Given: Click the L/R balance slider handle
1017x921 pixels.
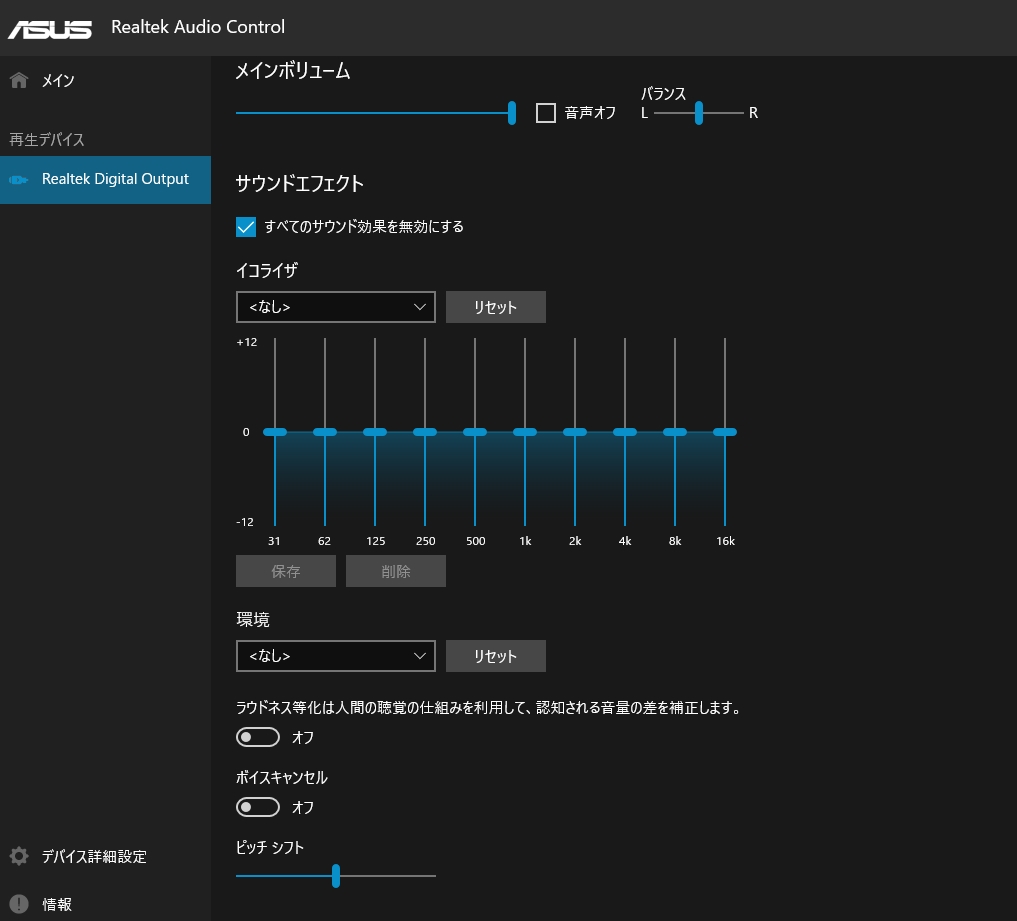Looking at the screenshot, I should click(699, 113).
